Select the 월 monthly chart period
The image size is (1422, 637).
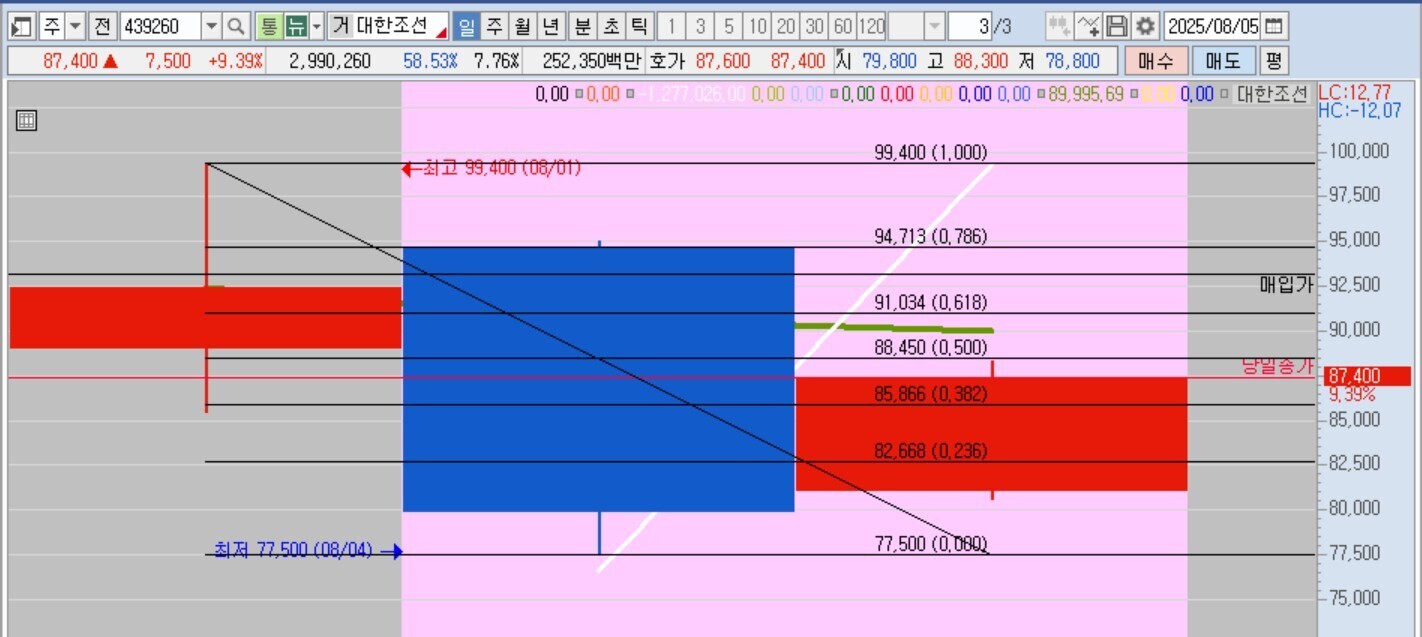522,26
